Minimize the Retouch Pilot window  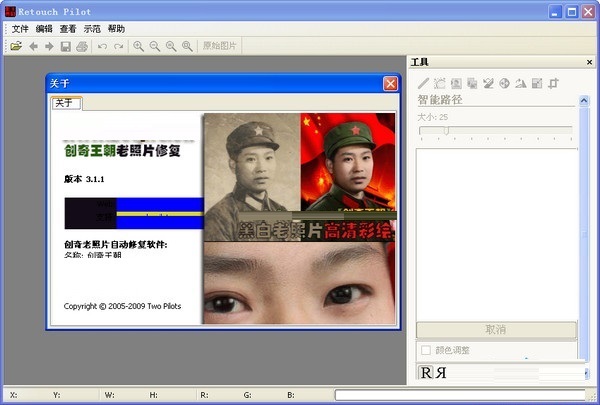coord(555,11)
